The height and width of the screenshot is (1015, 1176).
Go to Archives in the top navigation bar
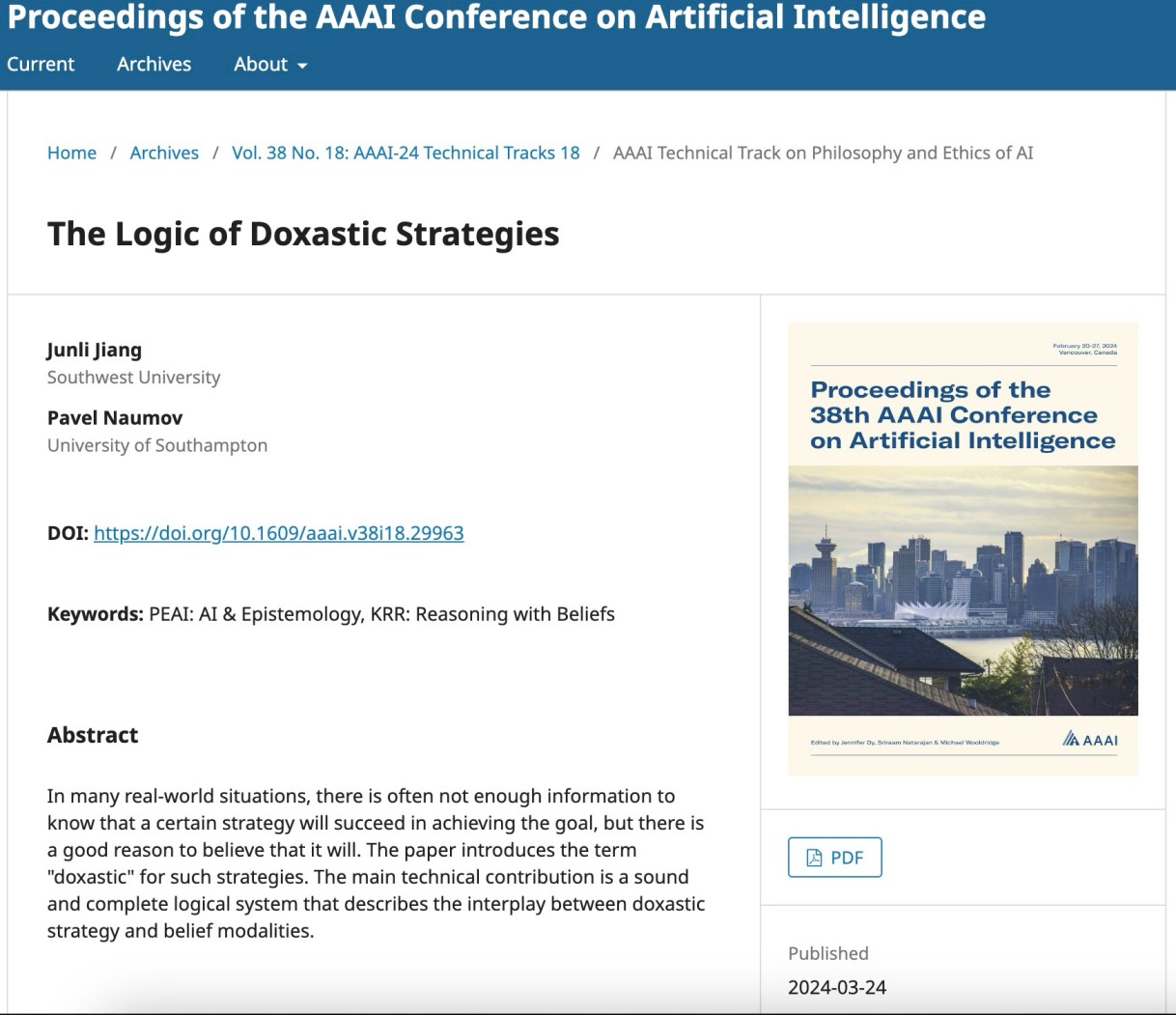154,65
